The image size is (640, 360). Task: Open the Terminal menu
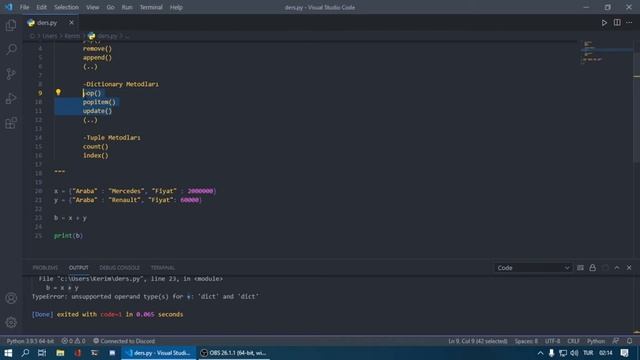tap(151, 7)
